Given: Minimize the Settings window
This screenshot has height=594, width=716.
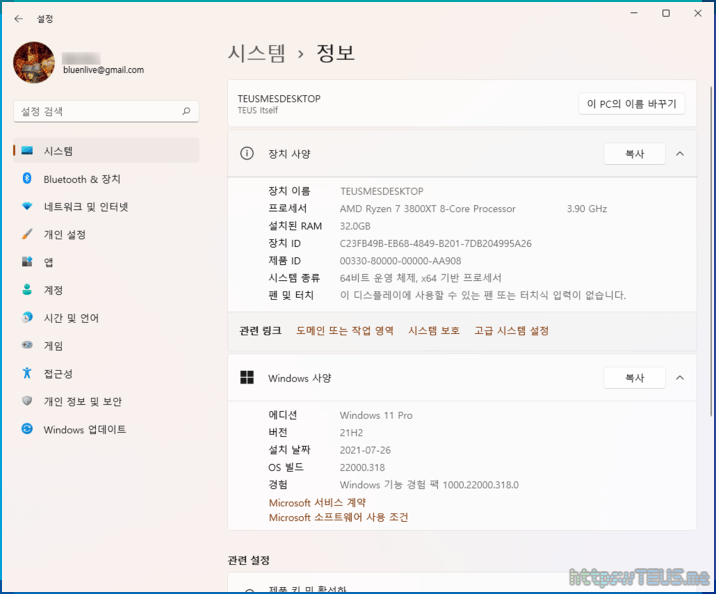Looking at the screenshot, I should click(634, 13).
